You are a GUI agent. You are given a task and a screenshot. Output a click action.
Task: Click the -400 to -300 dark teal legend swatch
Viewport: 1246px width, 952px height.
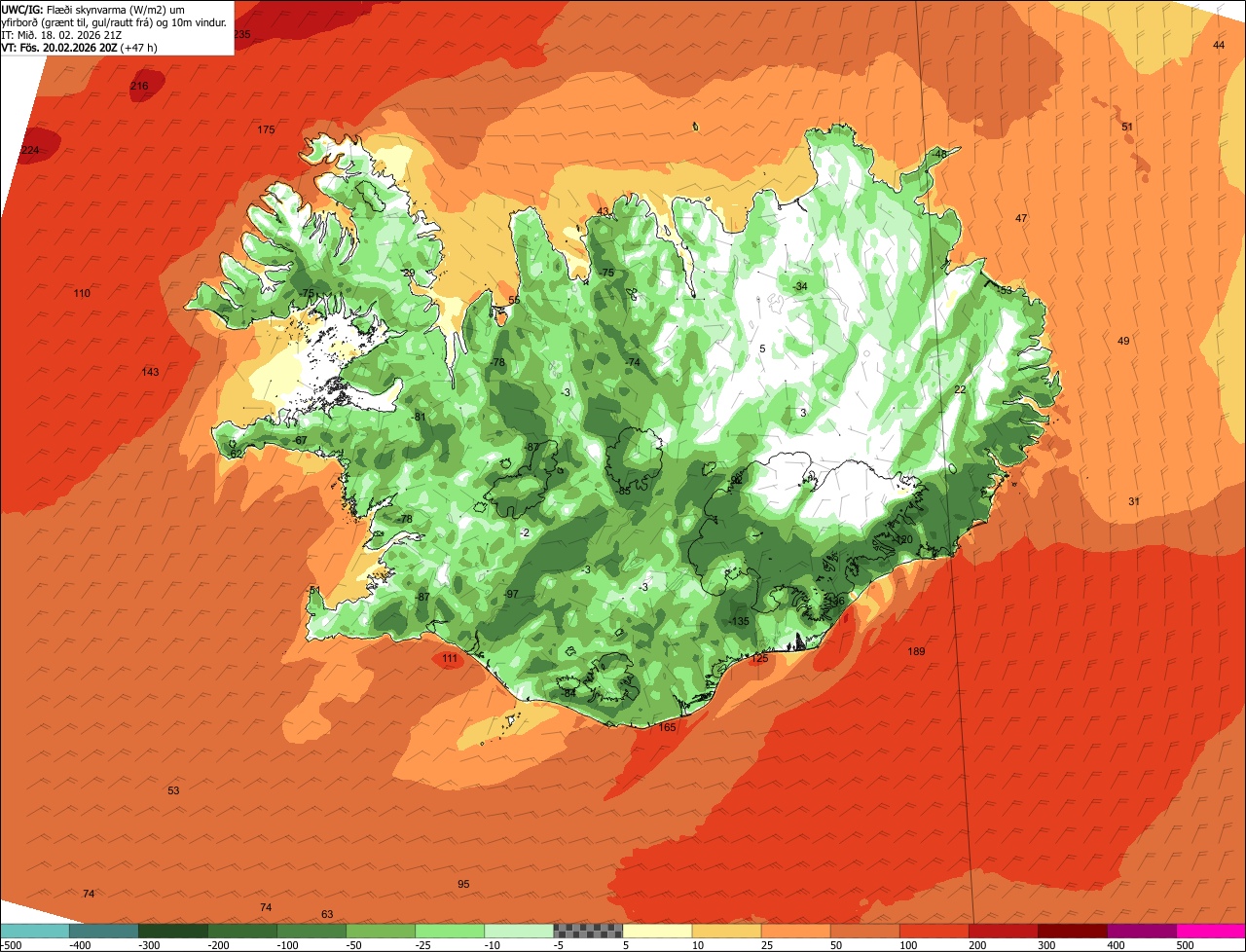tap(104, 931)
